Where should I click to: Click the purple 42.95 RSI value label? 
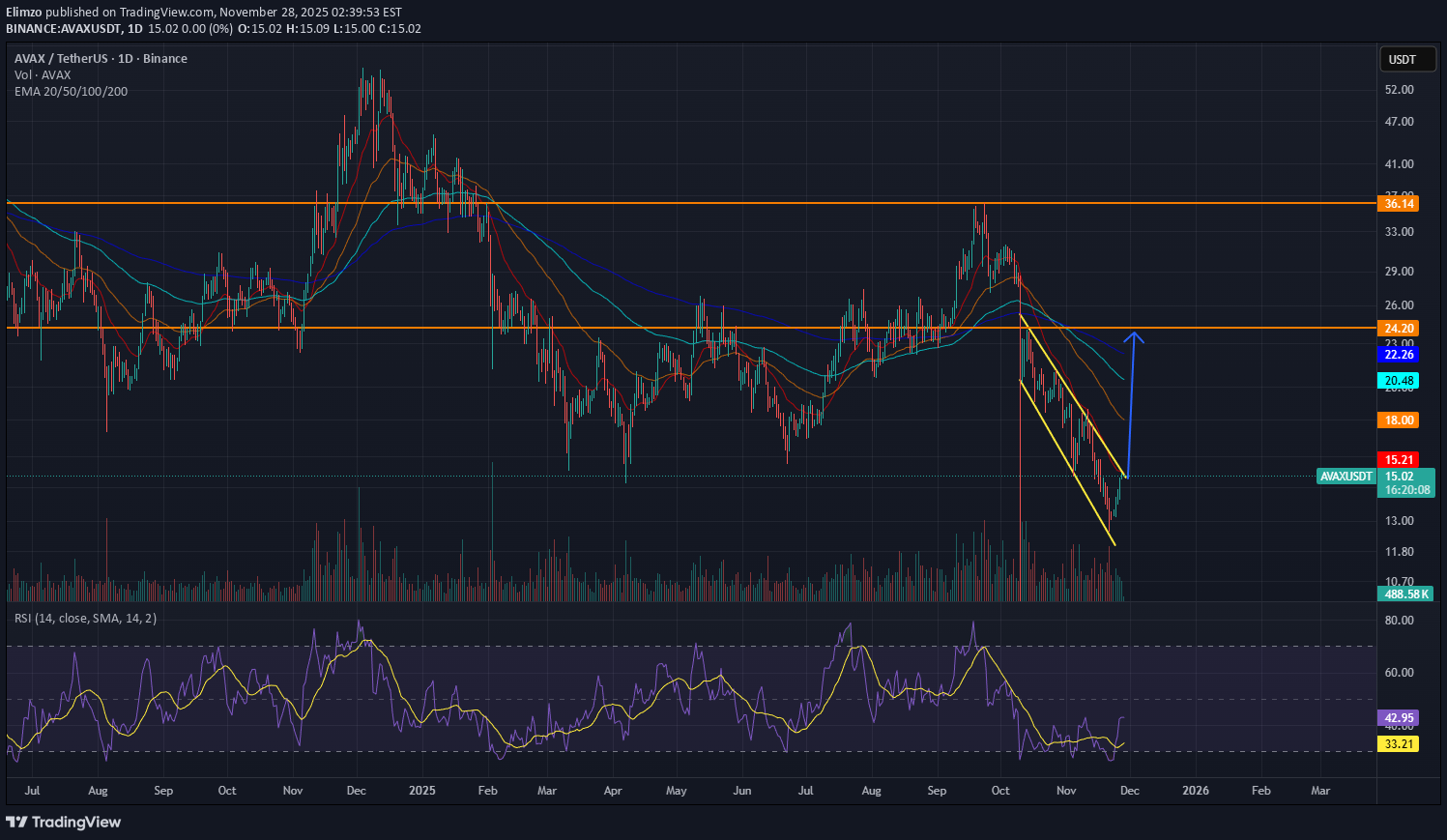[x=1399, y=718]
